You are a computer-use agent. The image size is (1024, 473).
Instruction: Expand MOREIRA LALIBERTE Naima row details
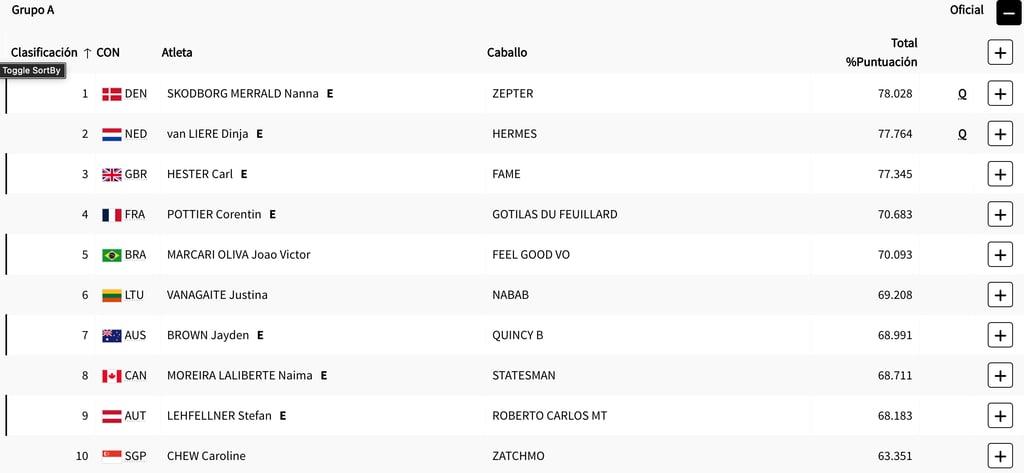(1000, 375)
